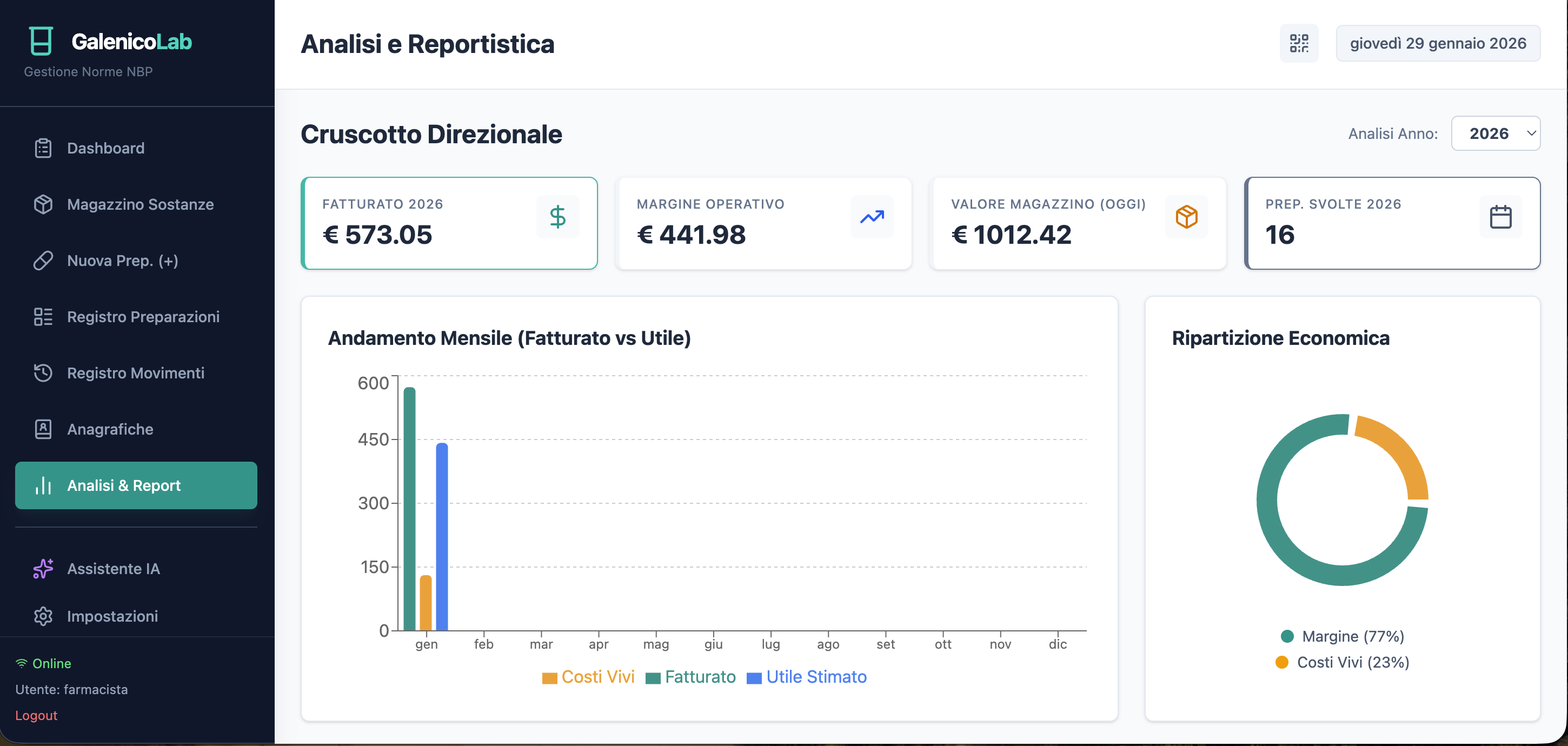The width and height of the screenshot is (1568, 746).
Task: Click the sparkle icon next to Assistente IA
Action: click(43, 568)
